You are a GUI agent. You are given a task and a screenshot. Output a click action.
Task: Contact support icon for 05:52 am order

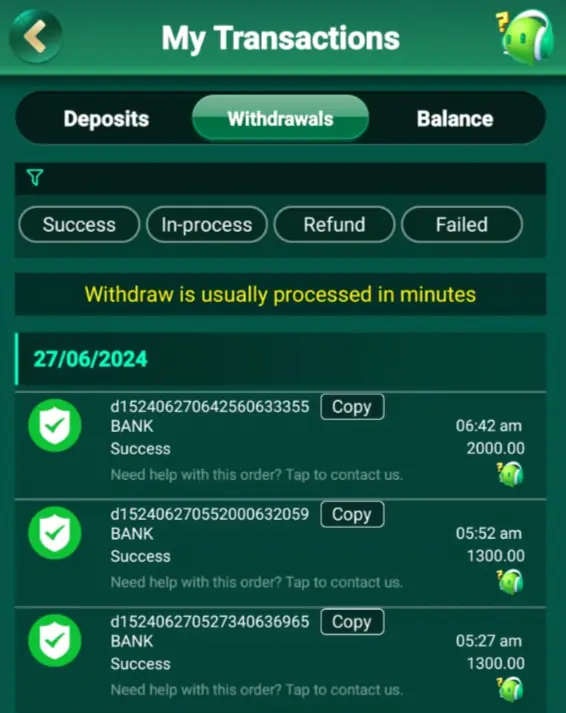pos(510,582)
